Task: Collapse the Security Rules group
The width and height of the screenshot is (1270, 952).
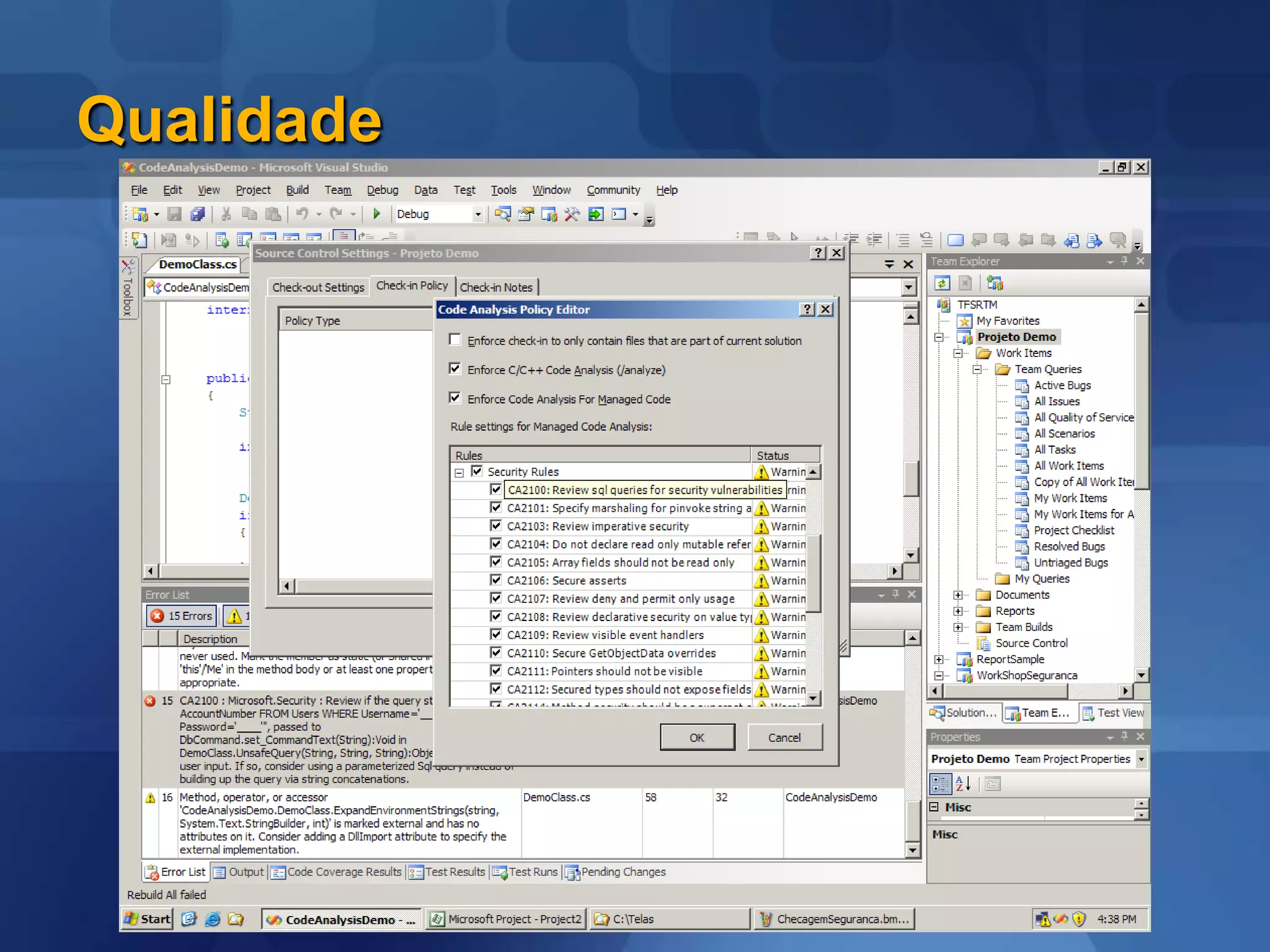Action: (x=459, y=472)
